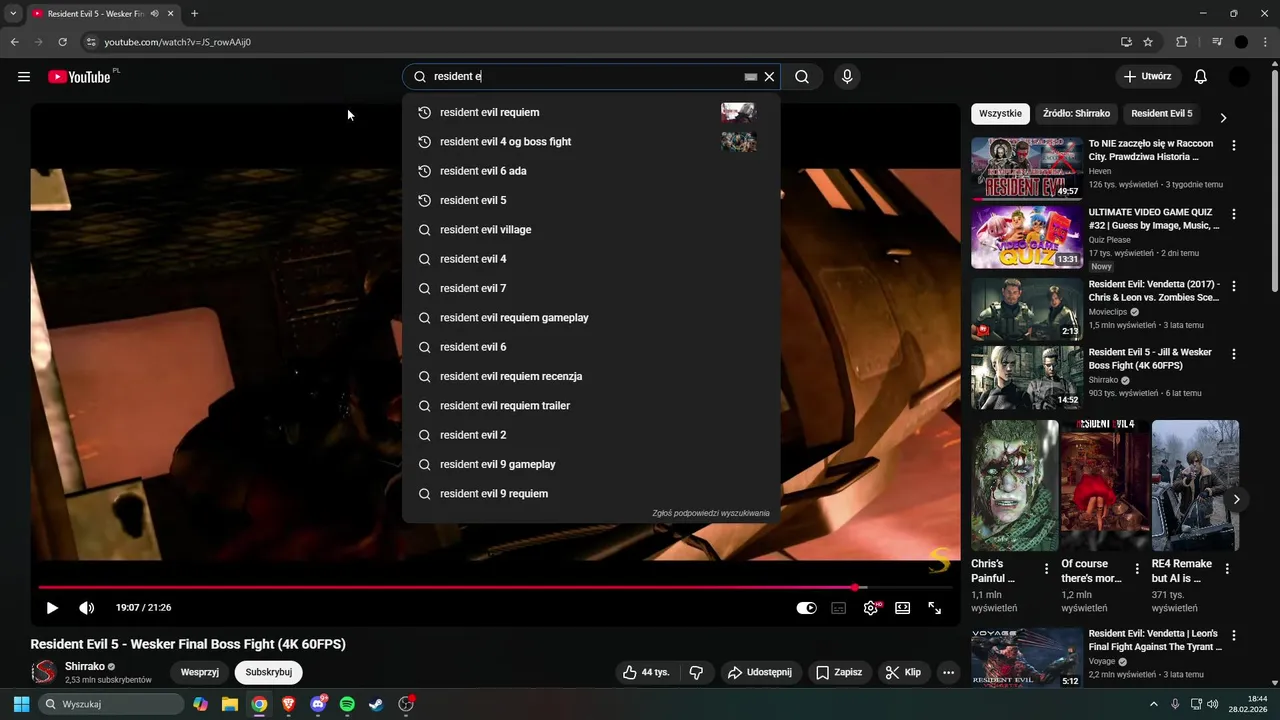Viewport: 1280px width, 720px height.
Task: Open Shirrako channel avatar
Action: (43, 673)
